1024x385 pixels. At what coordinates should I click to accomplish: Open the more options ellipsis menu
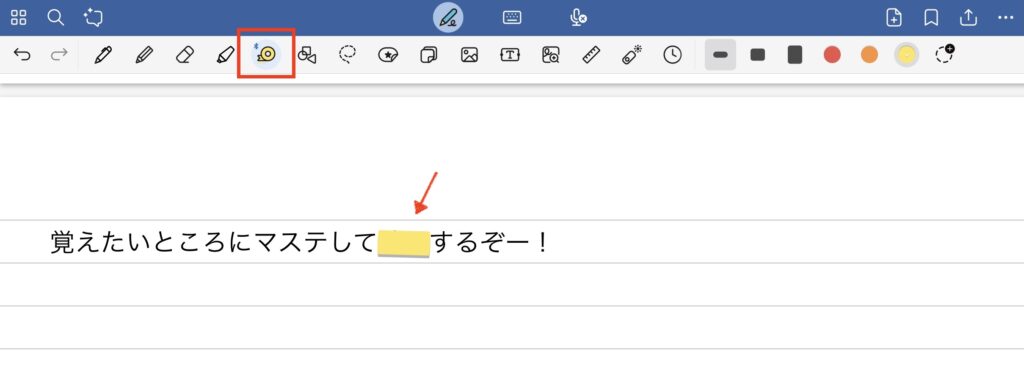[x=1006, y=18]
